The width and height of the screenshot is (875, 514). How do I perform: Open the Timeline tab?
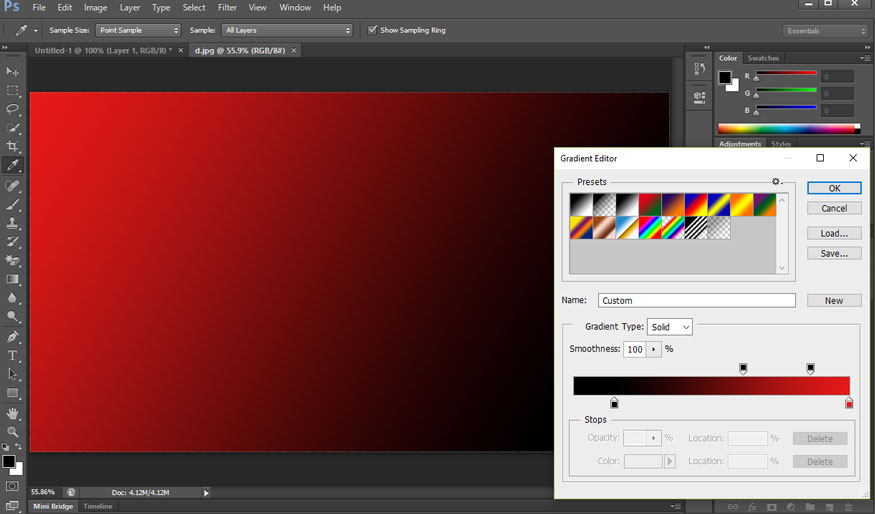point(98,506)
